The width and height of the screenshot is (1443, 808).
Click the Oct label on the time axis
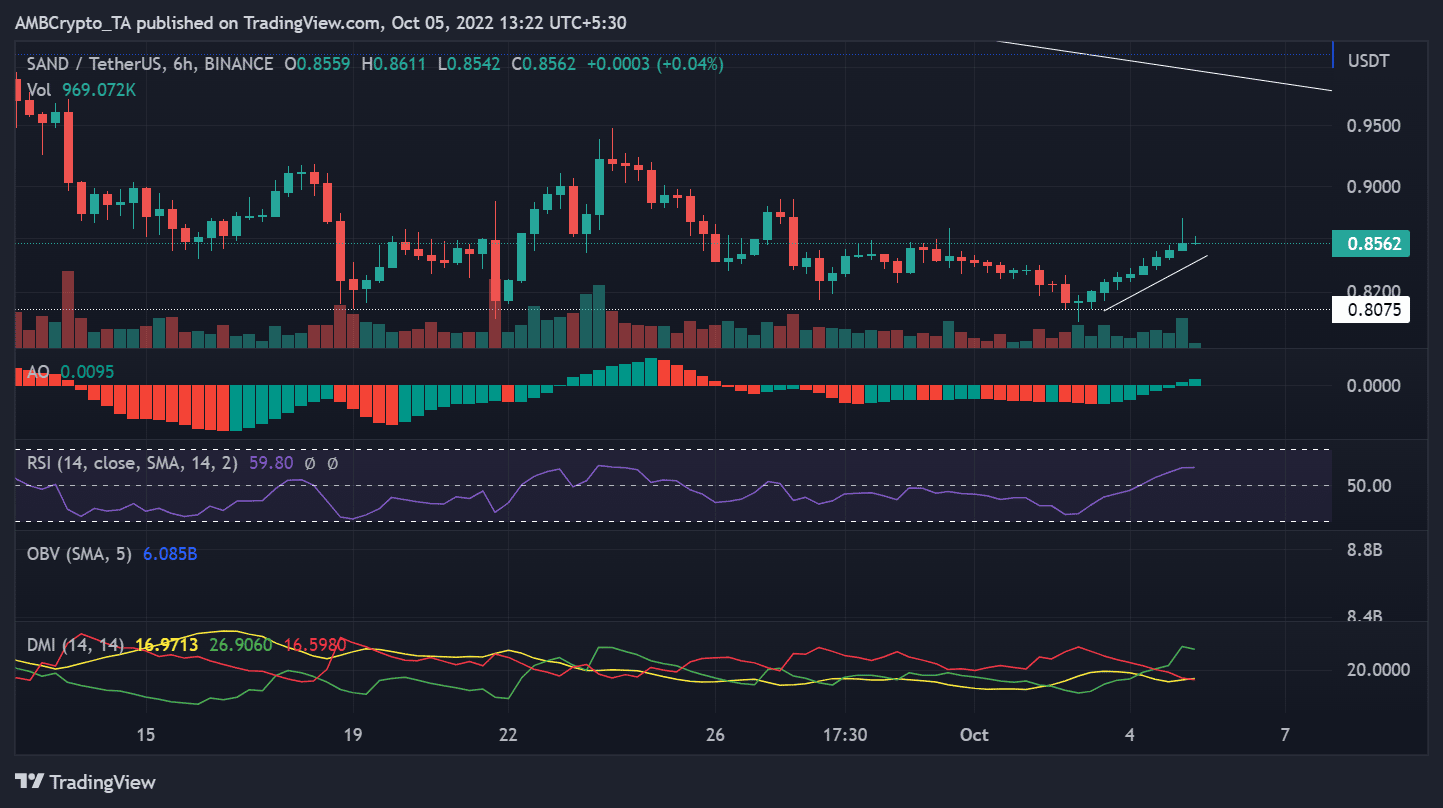973,734
